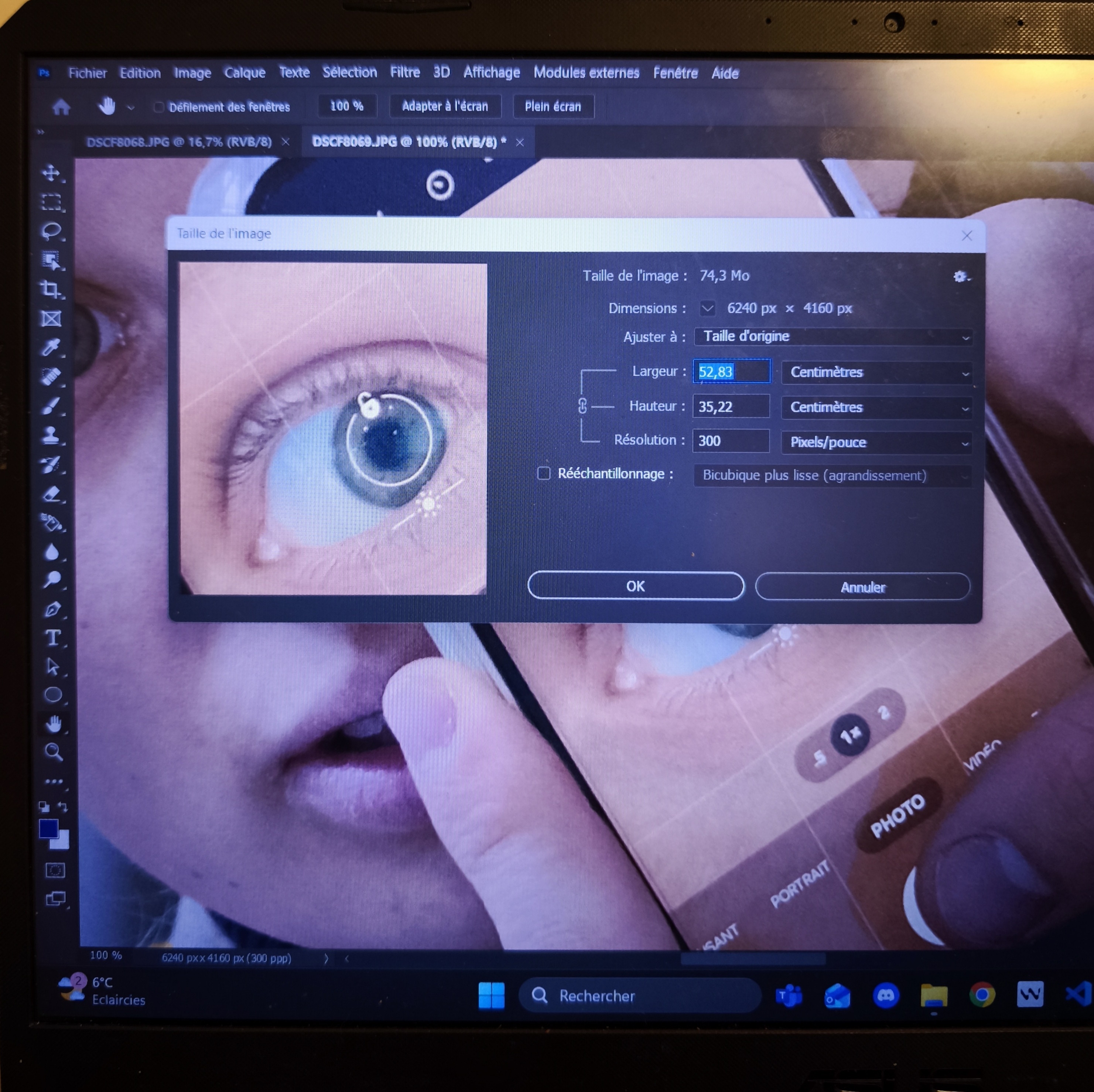Select the Horizontal Type tool
The width and height of the screenshot is (1094, 1092).
(x=53, y=638)
